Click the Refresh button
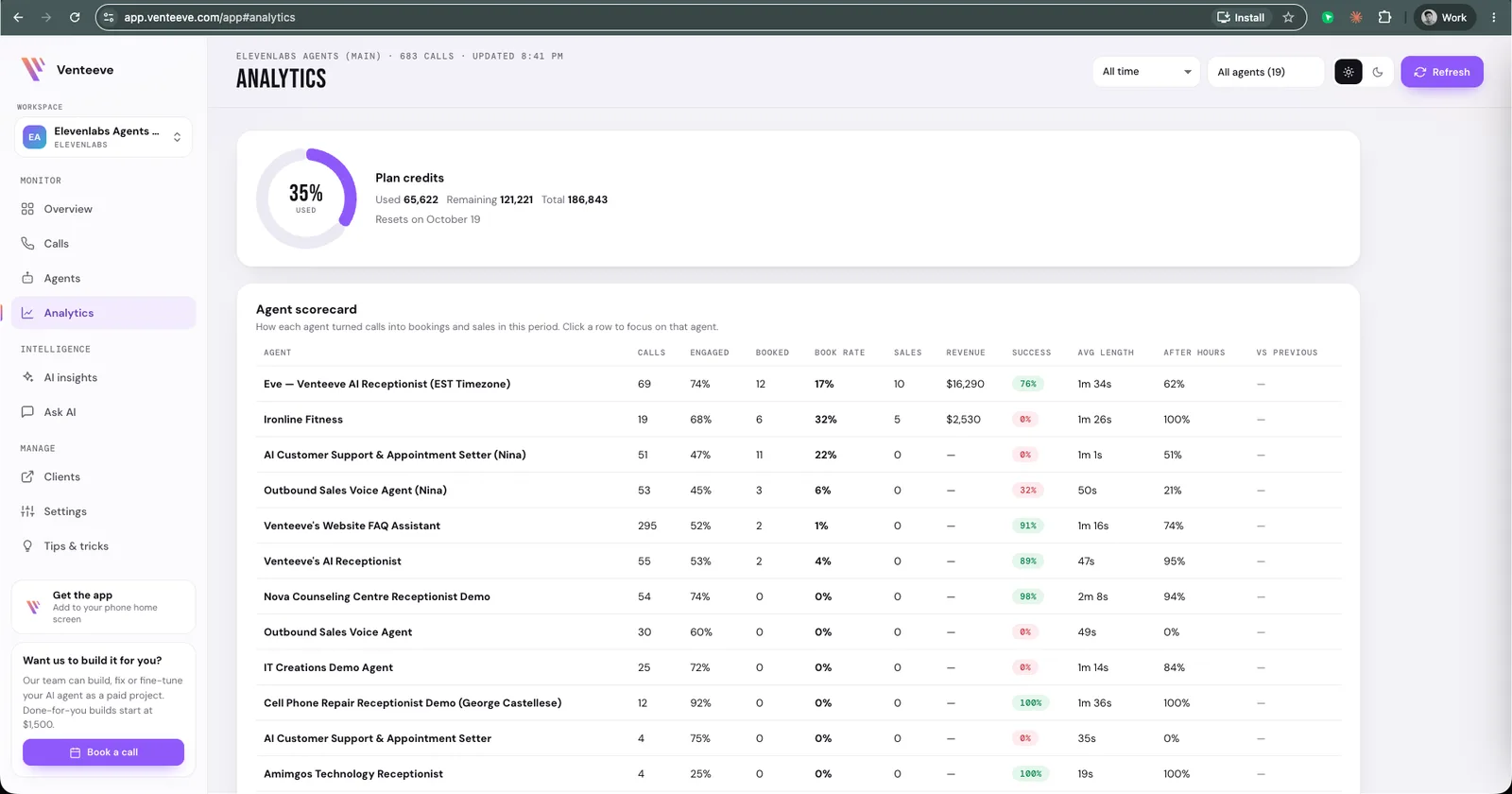 (x=1442, y=72)
